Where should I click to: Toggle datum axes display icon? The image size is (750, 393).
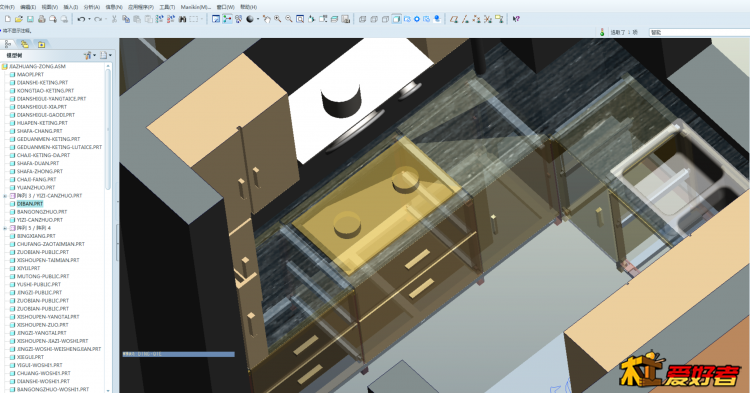click(x=465, y=19)
